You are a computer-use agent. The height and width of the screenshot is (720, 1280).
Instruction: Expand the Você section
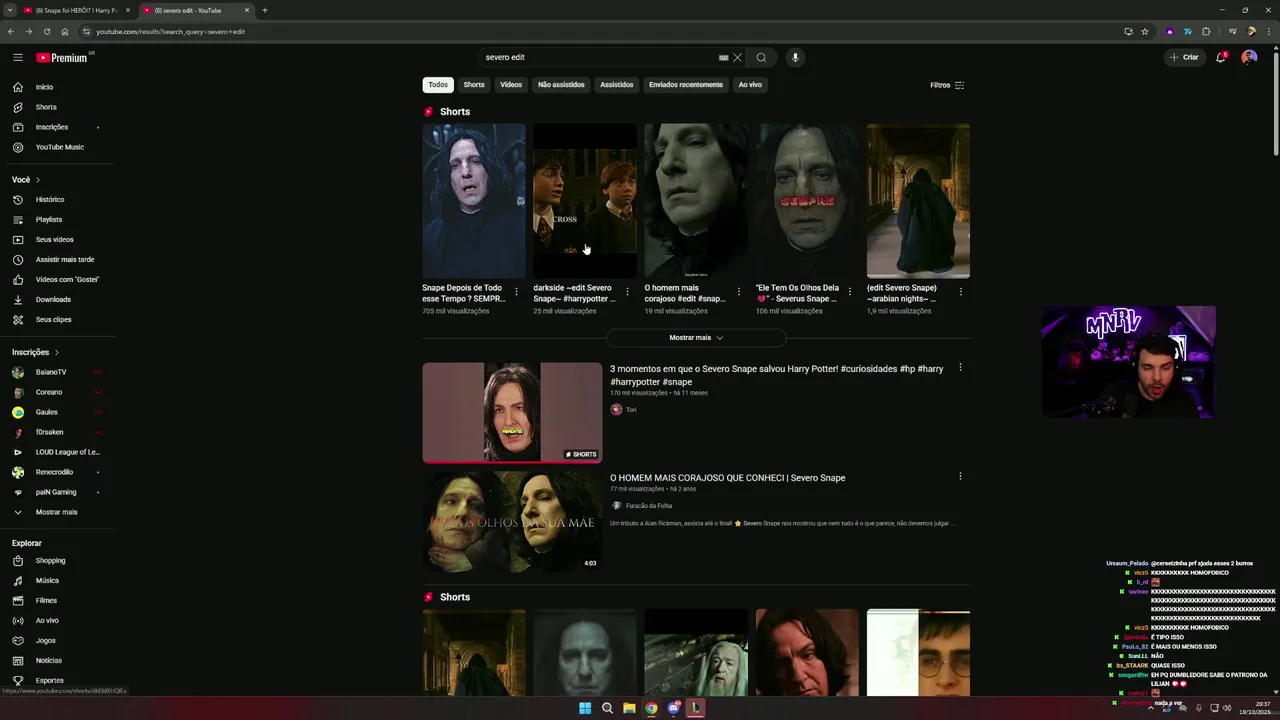(27, 180)
